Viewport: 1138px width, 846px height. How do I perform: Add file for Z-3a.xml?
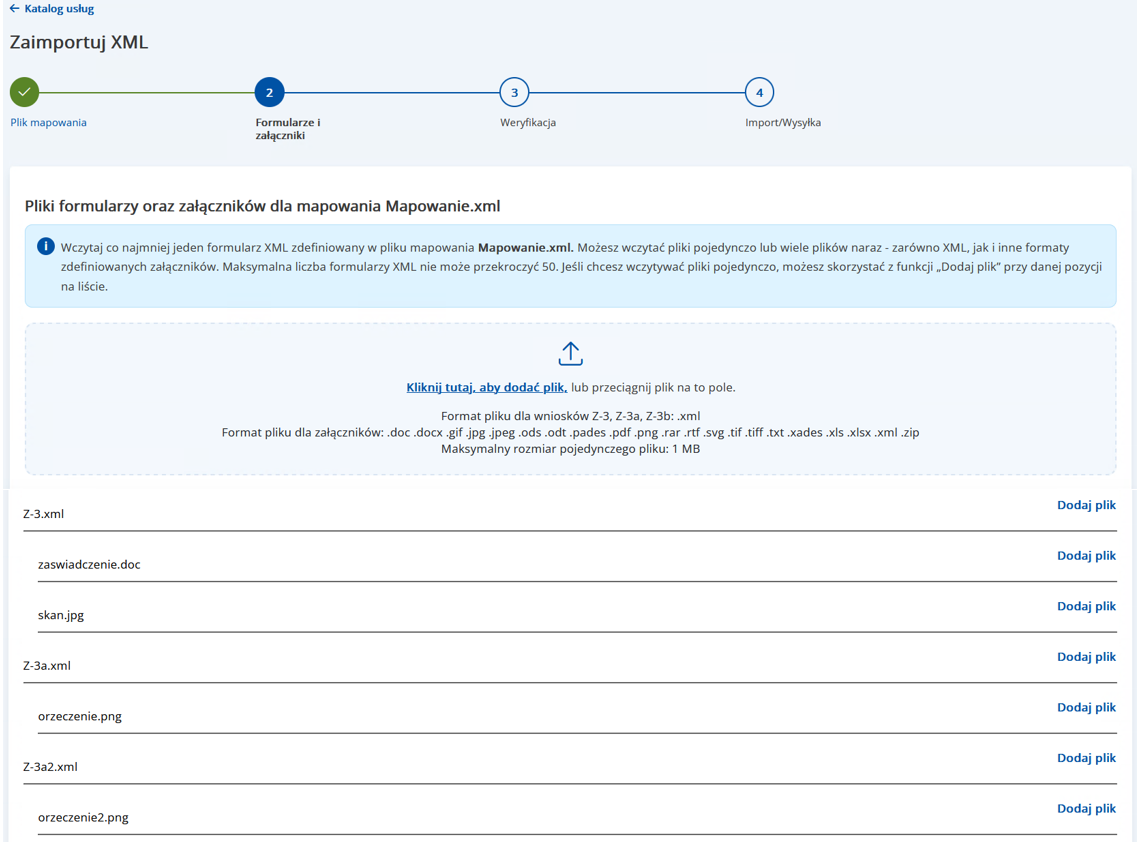[1086, 657]
